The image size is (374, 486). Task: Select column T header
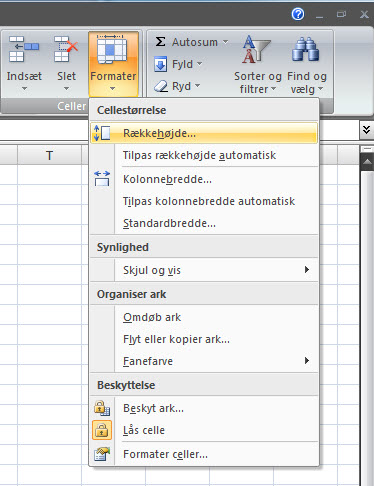coord(49,155)
